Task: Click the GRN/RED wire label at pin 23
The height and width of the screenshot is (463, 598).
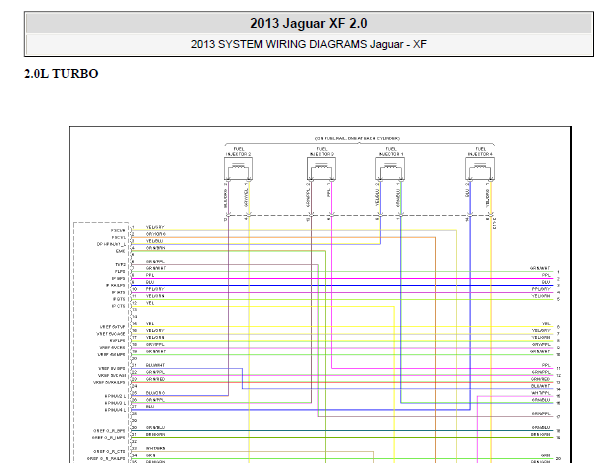Action: 155,379
